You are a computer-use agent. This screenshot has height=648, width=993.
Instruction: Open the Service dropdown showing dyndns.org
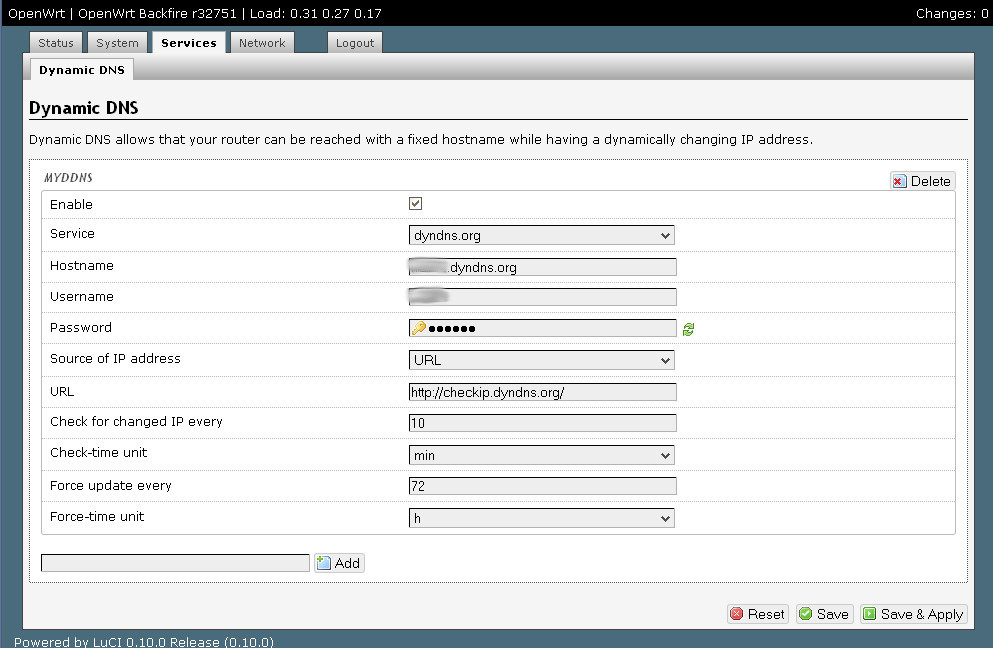[541, 236]
